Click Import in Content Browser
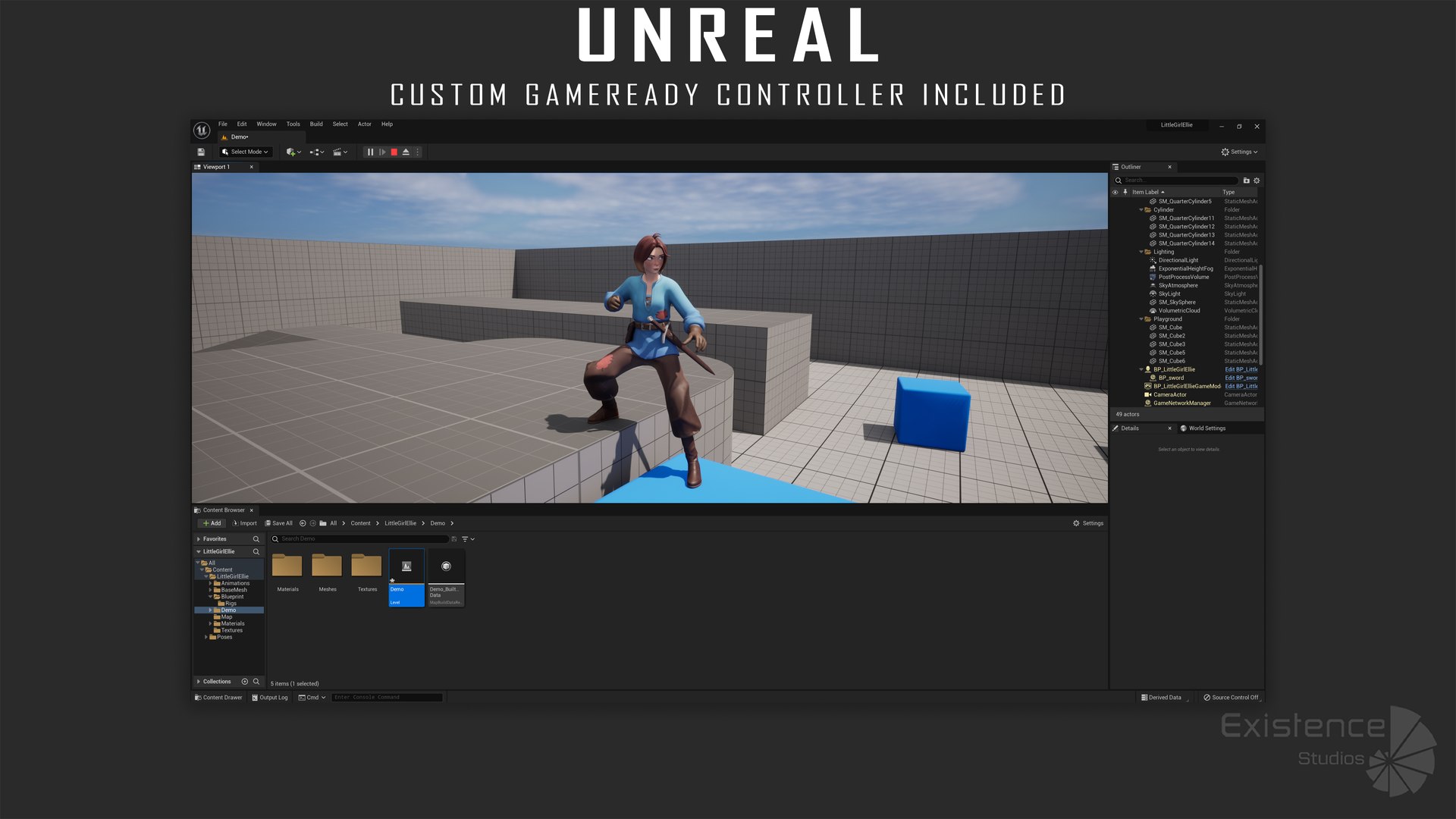 (x=245, y=523)
